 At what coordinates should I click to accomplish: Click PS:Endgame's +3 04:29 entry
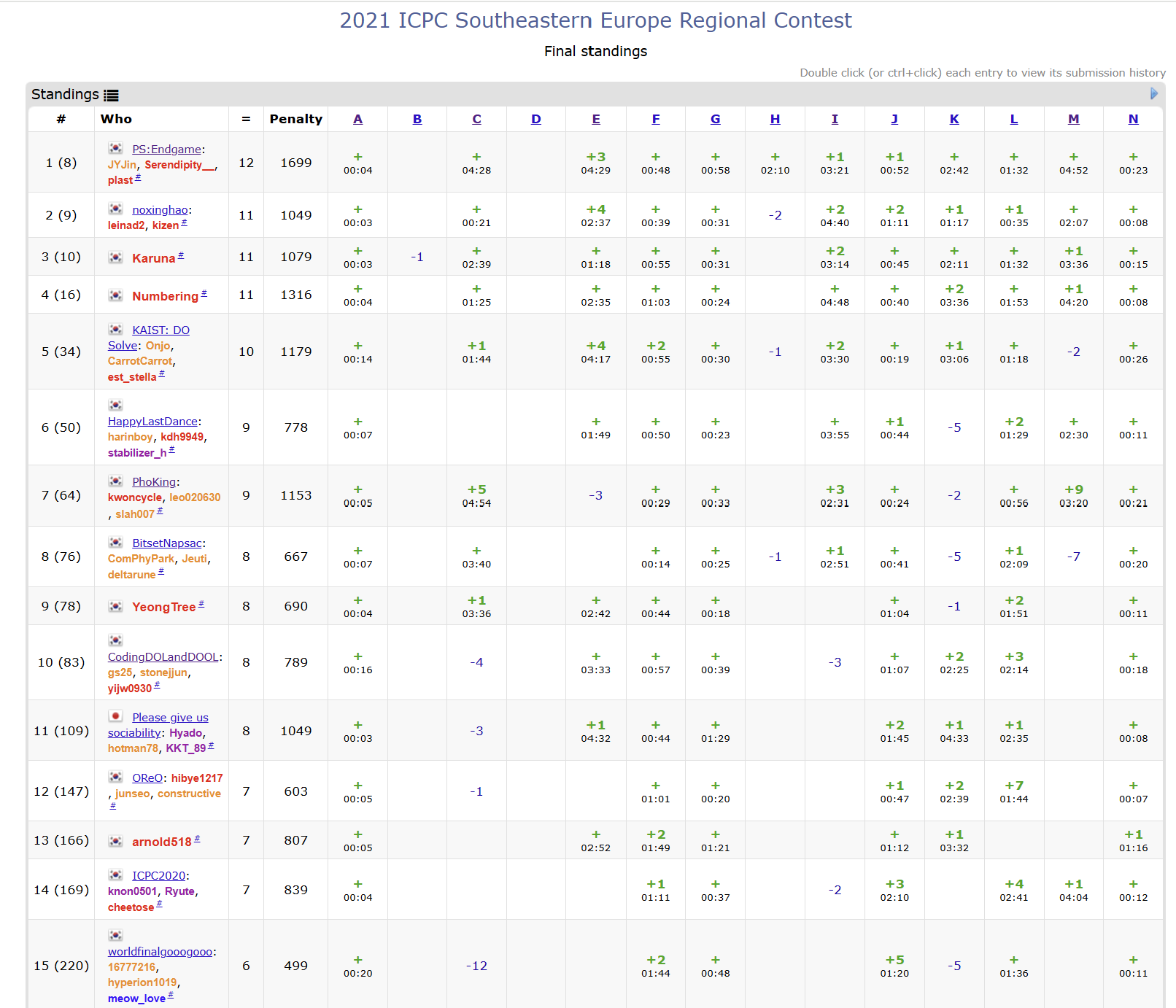click(x=596, y=163)
